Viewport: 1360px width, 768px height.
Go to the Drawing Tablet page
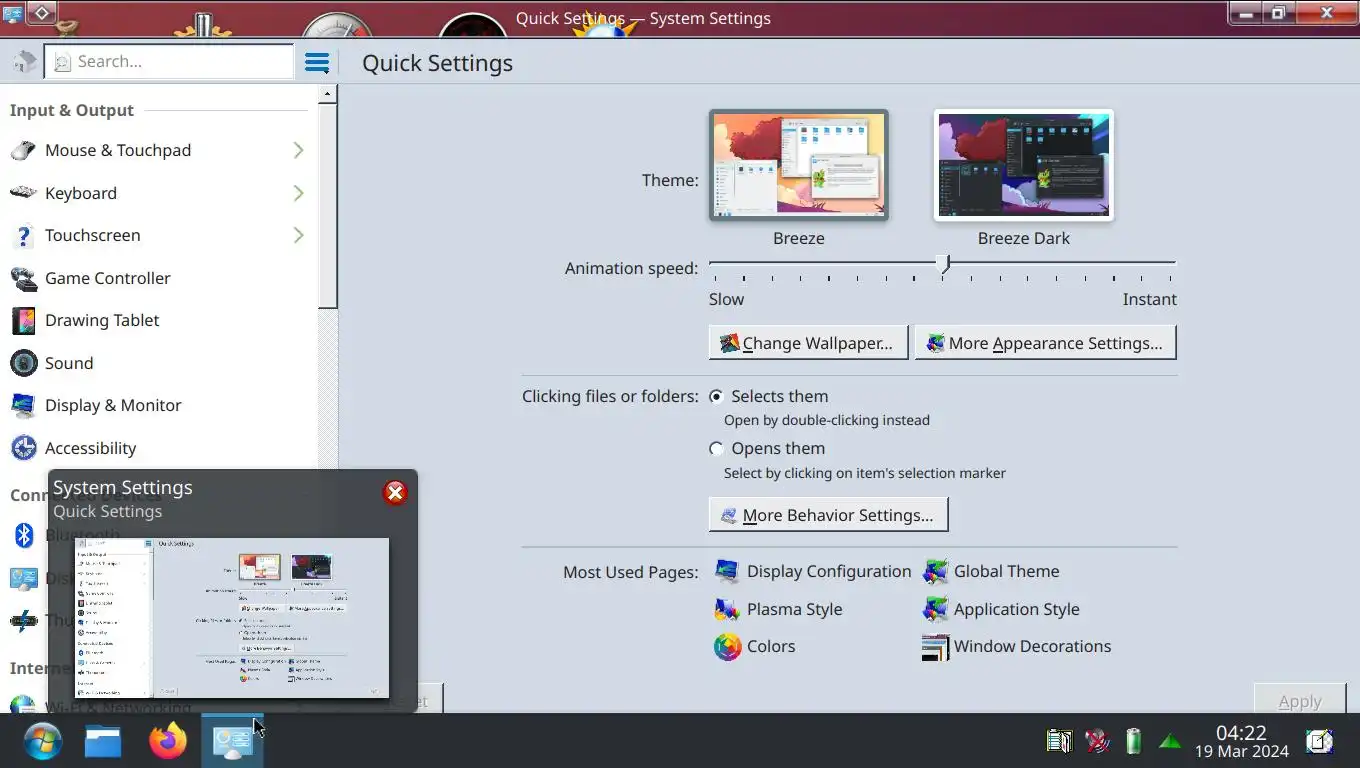click(x=158, y=320)
